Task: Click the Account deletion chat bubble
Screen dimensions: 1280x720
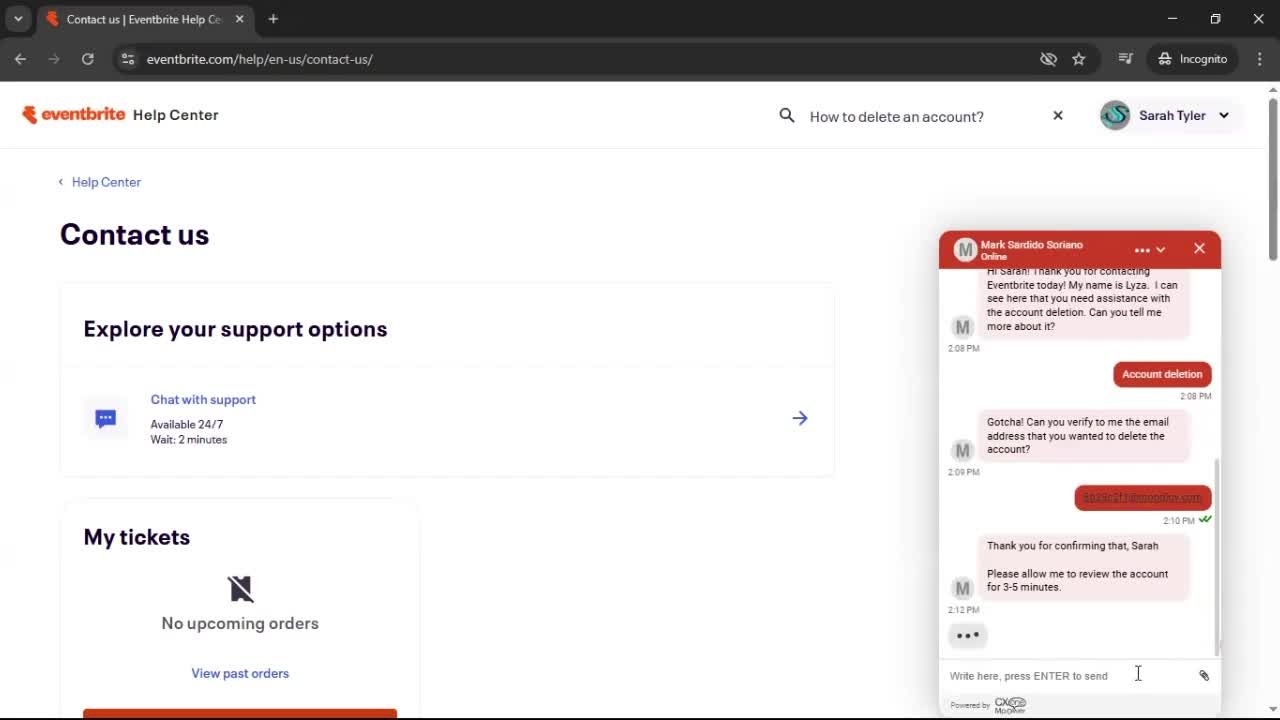Action: click(x=1162, y=374)
